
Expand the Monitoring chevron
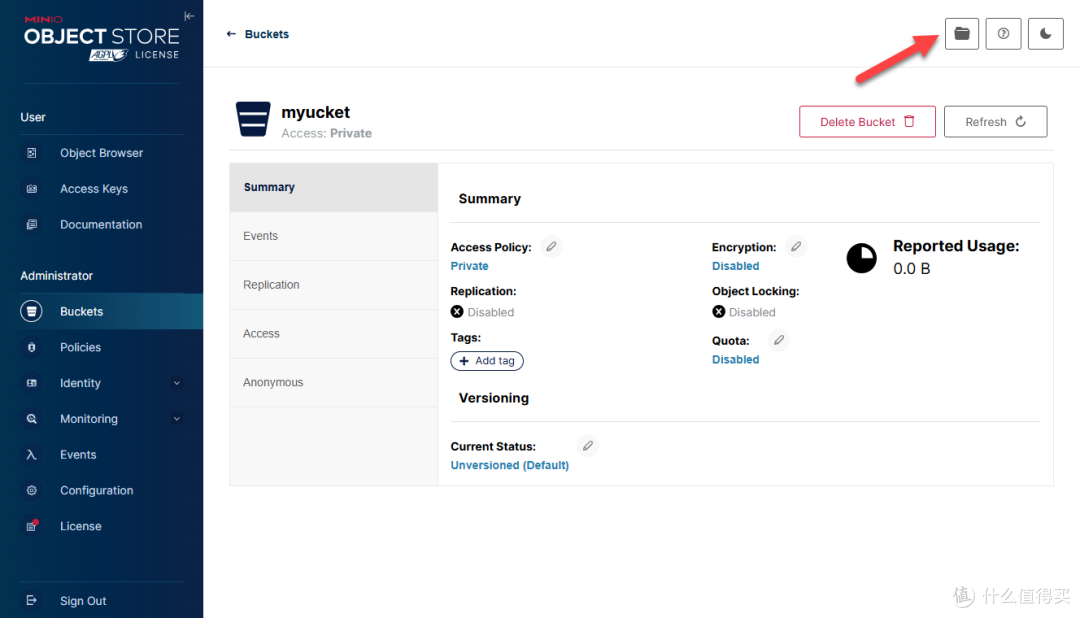coord(177,419)
